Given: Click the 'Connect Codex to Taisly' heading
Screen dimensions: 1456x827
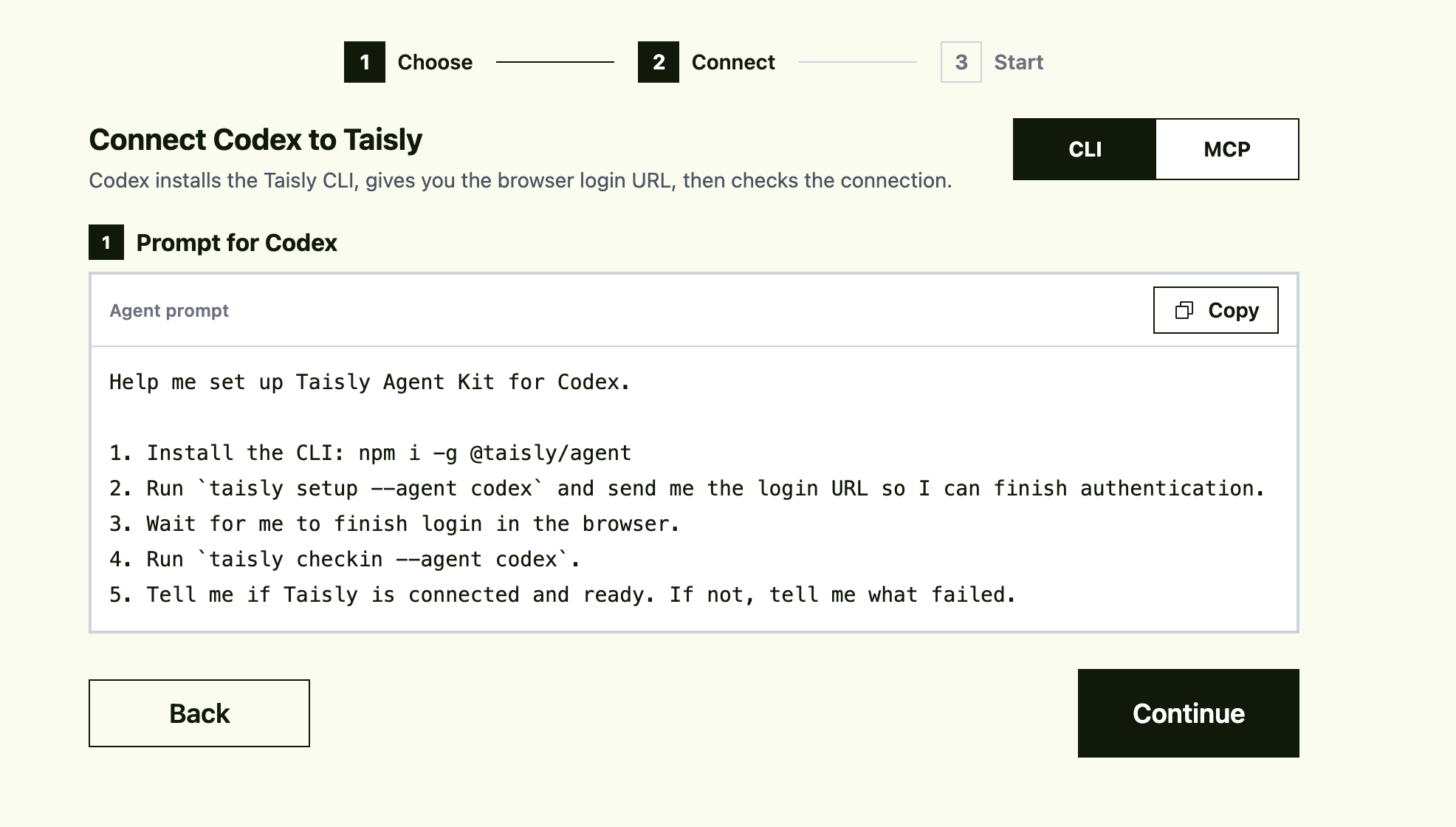Looking at the screenshot, I should 255,140.
